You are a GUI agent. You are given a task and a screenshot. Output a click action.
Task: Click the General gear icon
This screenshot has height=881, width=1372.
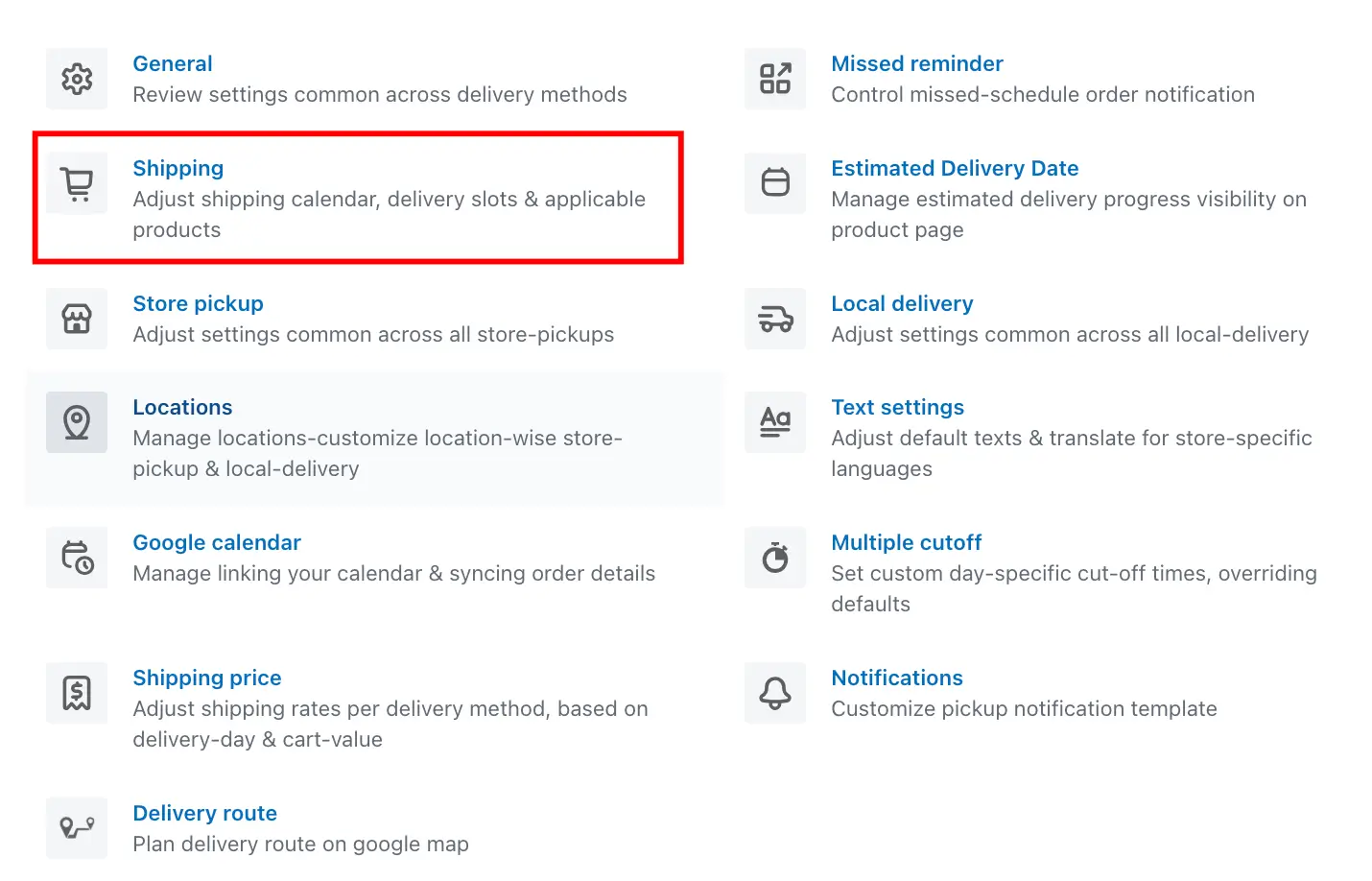click(77, 79)
